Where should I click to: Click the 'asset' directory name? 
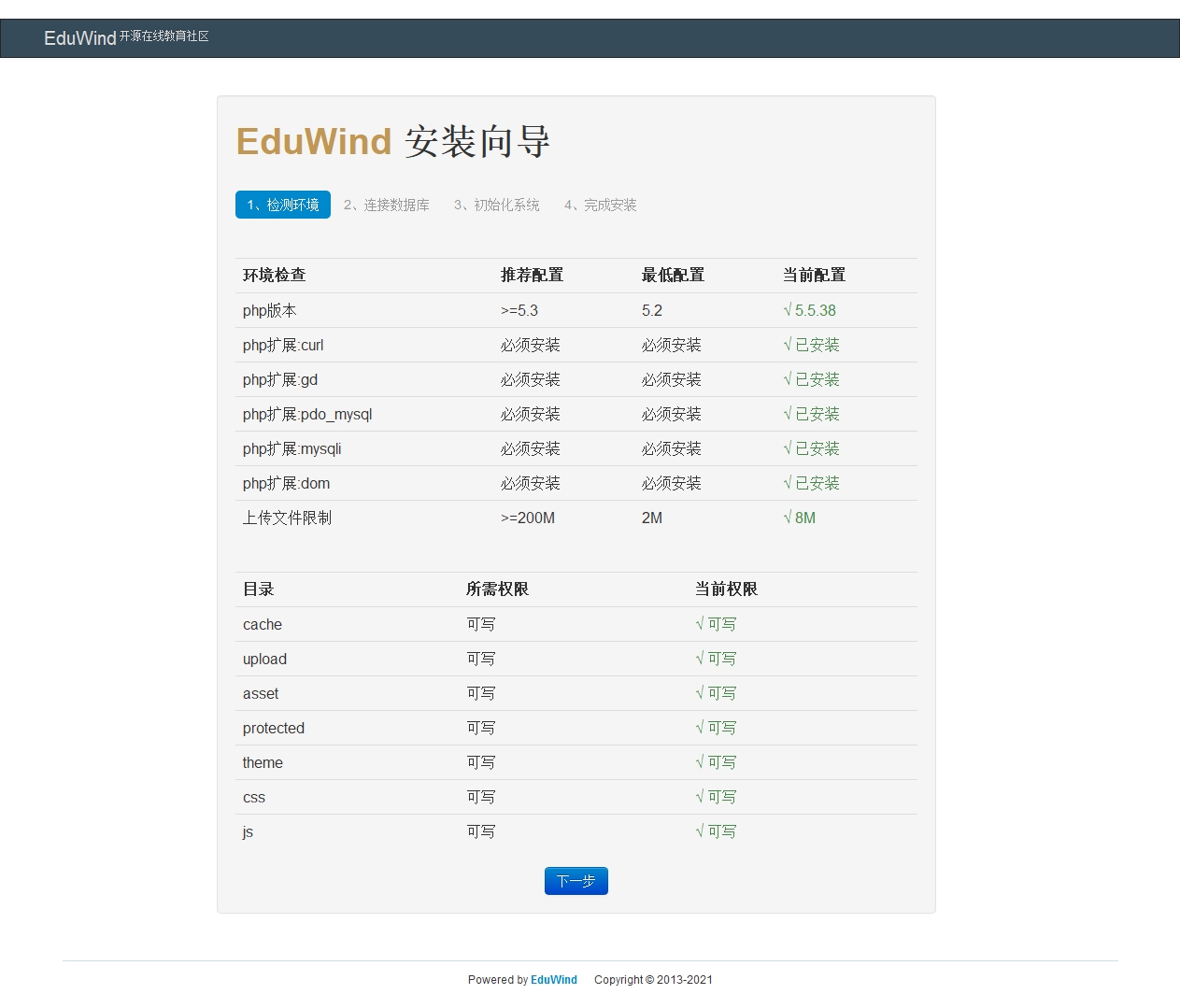click(x=261, y=693)
